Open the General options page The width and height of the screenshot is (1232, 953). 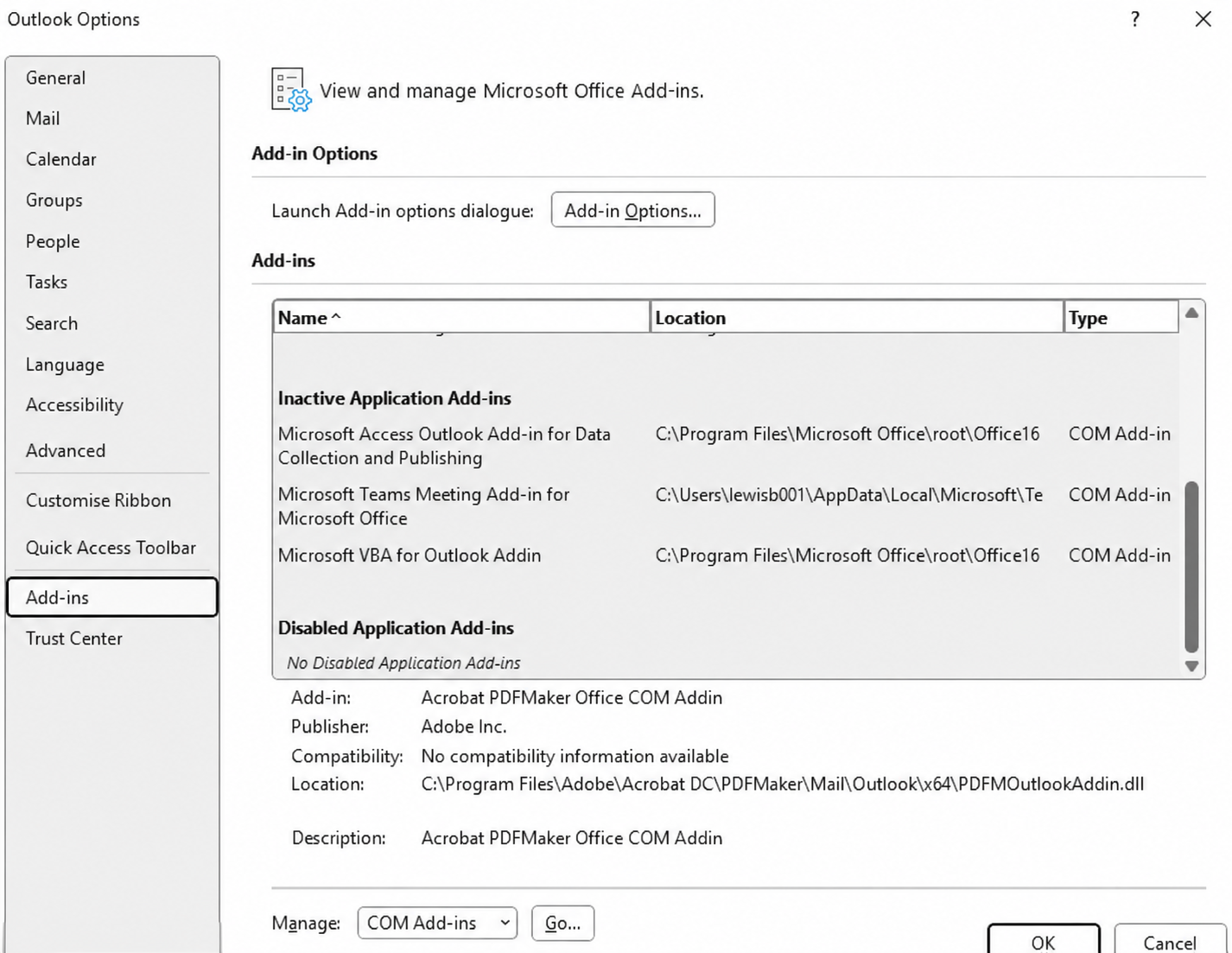[x=112, y=78]
